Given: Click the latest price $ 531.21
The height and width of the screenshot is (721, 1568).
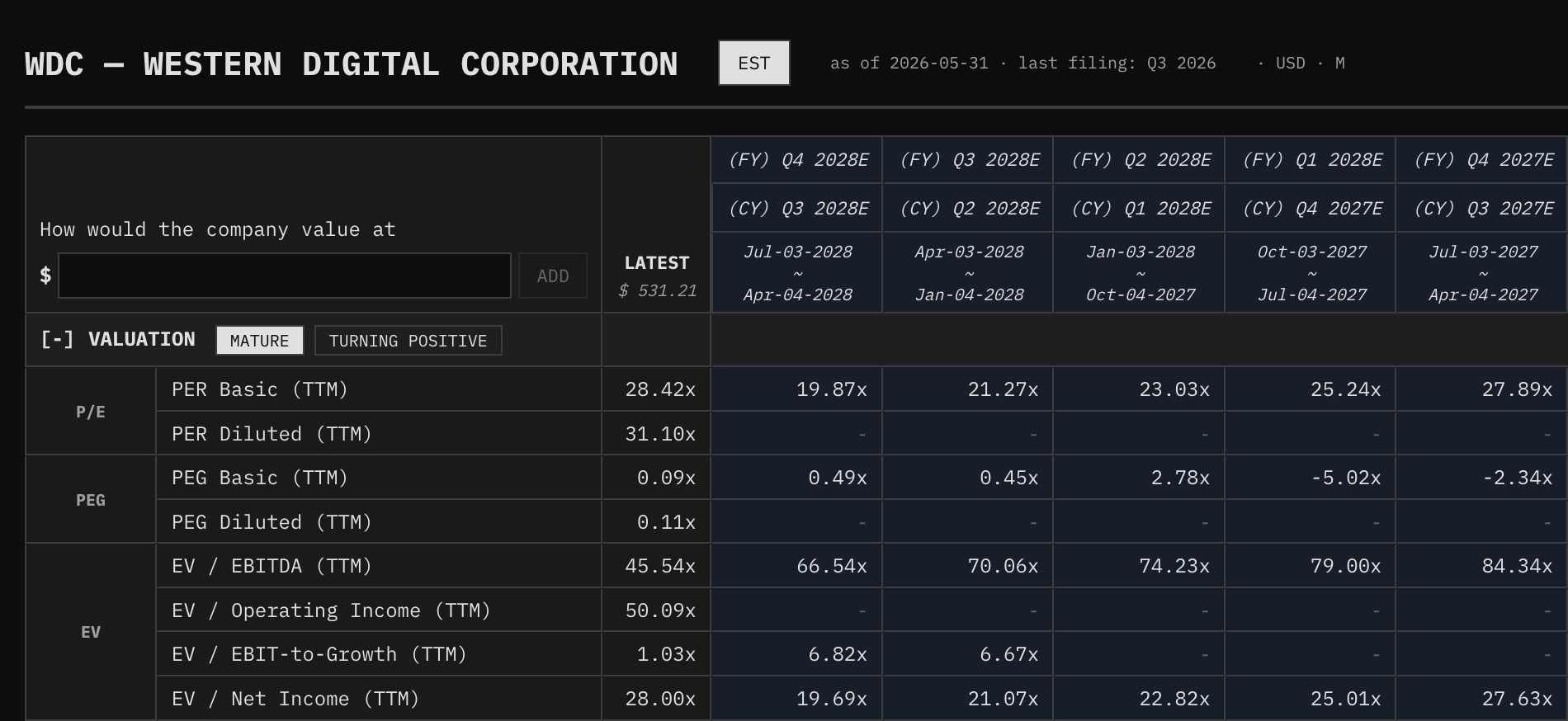Looking at the screenshot, I should [657, 290].
